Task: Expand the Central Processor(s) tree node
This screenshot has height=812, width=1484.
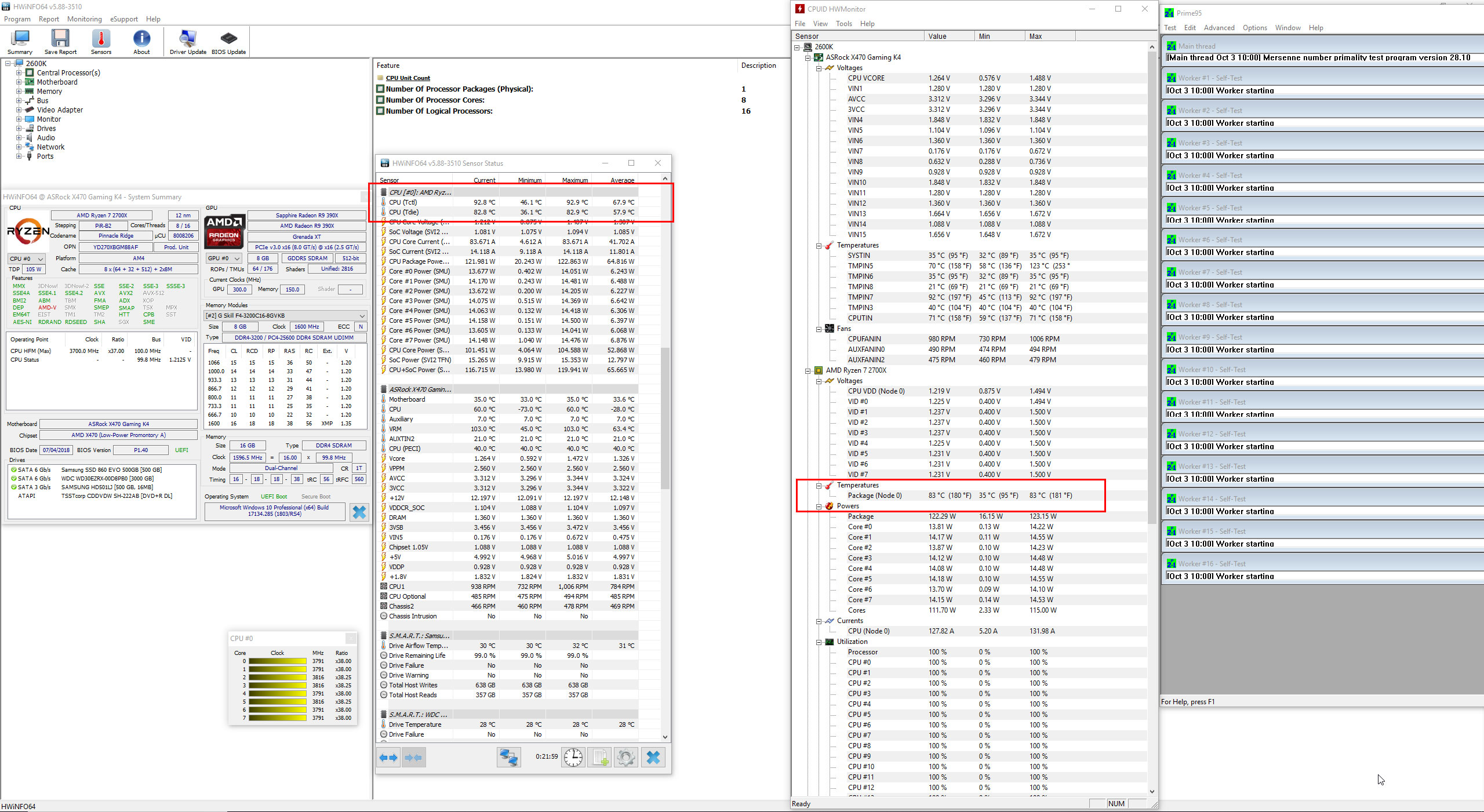Action: point(19,73)
